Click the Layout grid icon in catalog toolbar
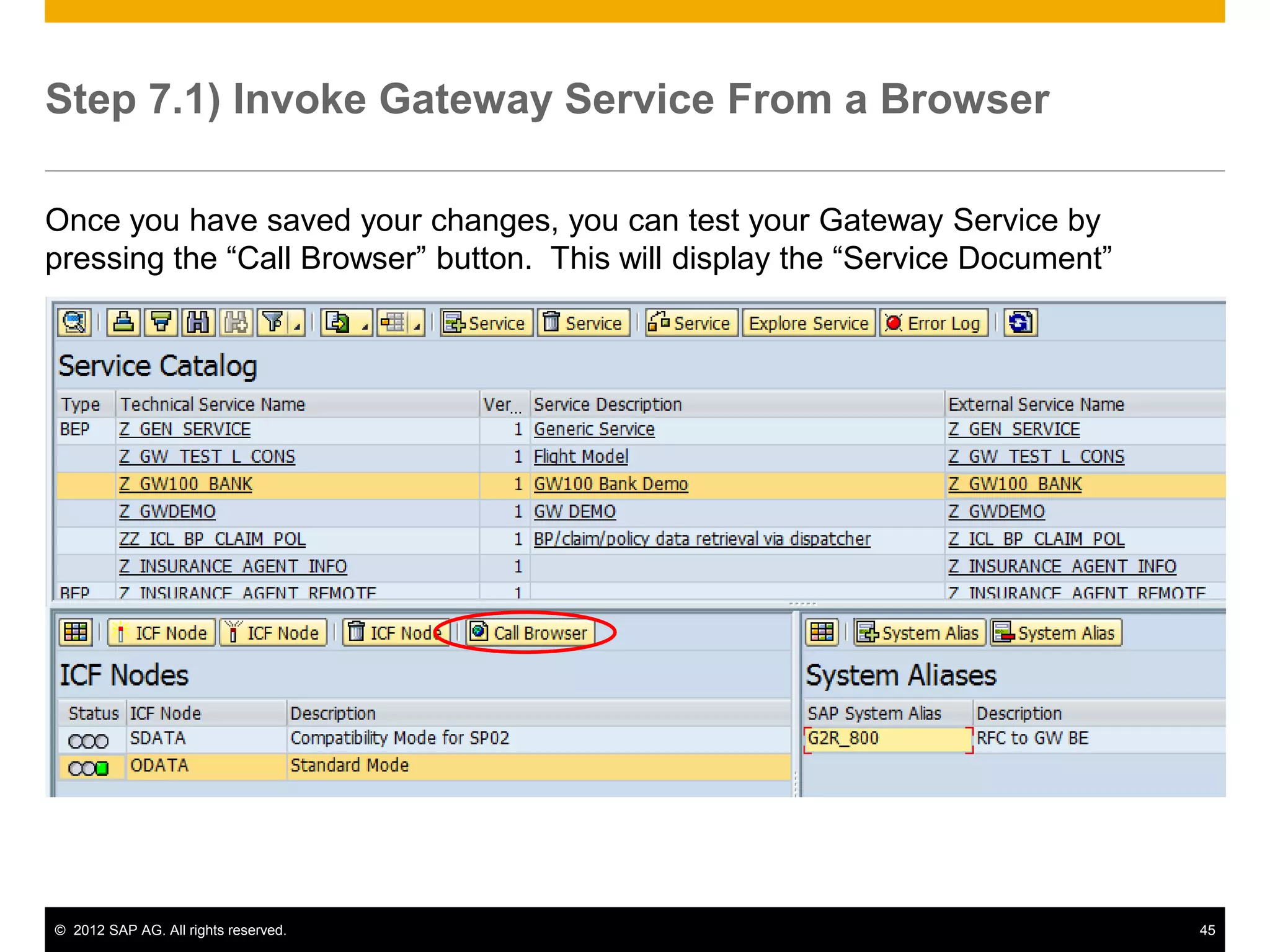1270x952 pixels. tap(392, 323)
